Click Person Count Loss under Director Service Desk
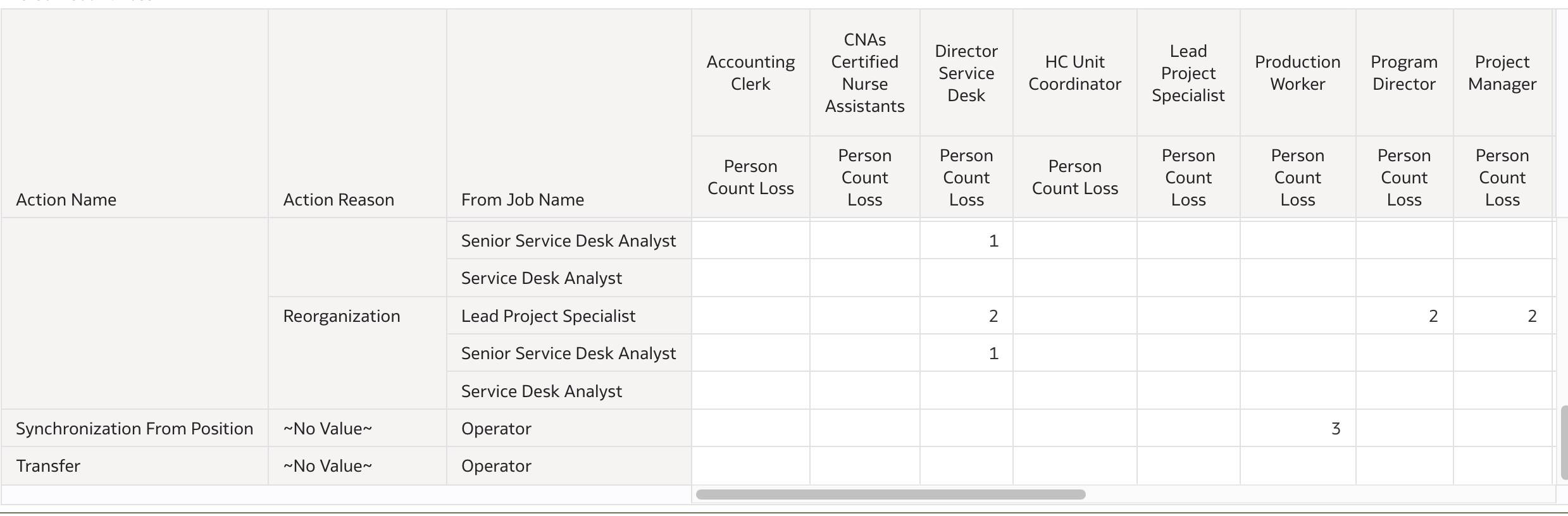Screen dimensions: 1568x516 click(x=966, y=177)
